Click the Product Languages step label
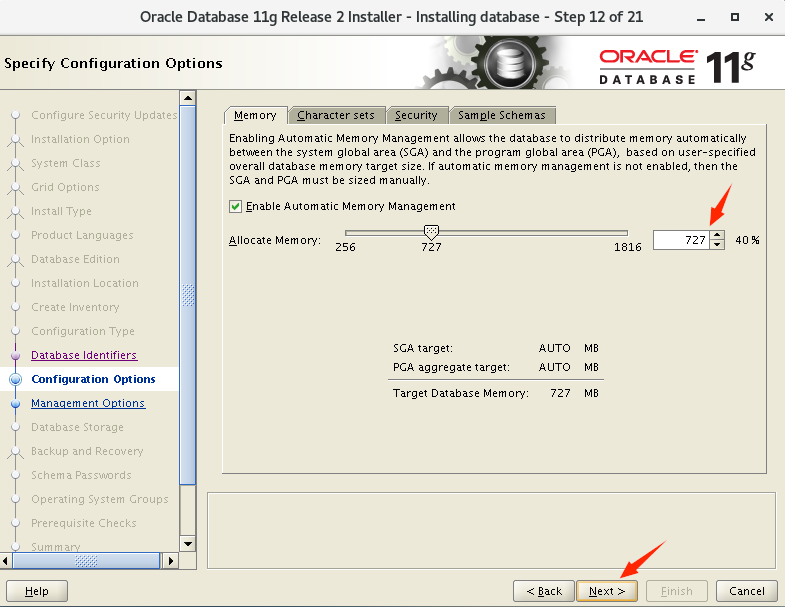The image size is (785, 607). coord(82,235)
